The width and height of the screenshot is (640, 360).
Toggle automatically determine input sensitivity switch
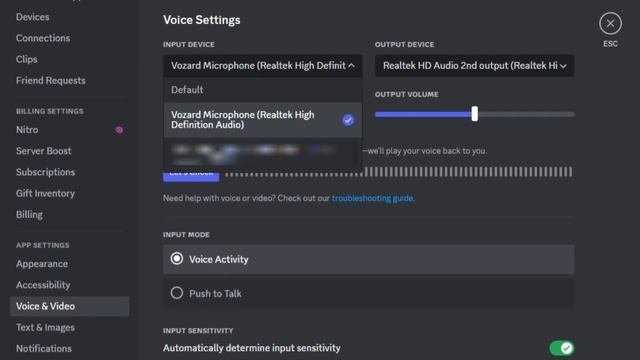[x=562, y=348]
